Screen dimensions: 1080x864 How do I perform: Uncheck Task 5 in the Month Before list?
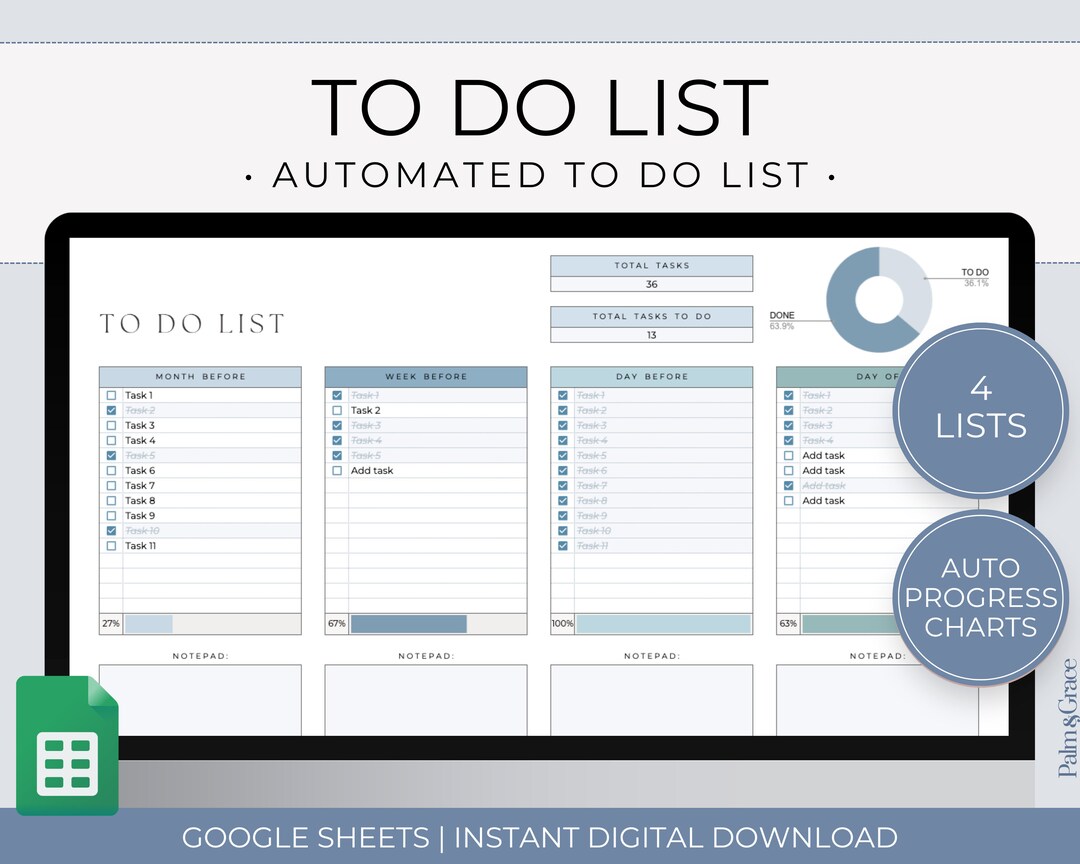(111, 455)
